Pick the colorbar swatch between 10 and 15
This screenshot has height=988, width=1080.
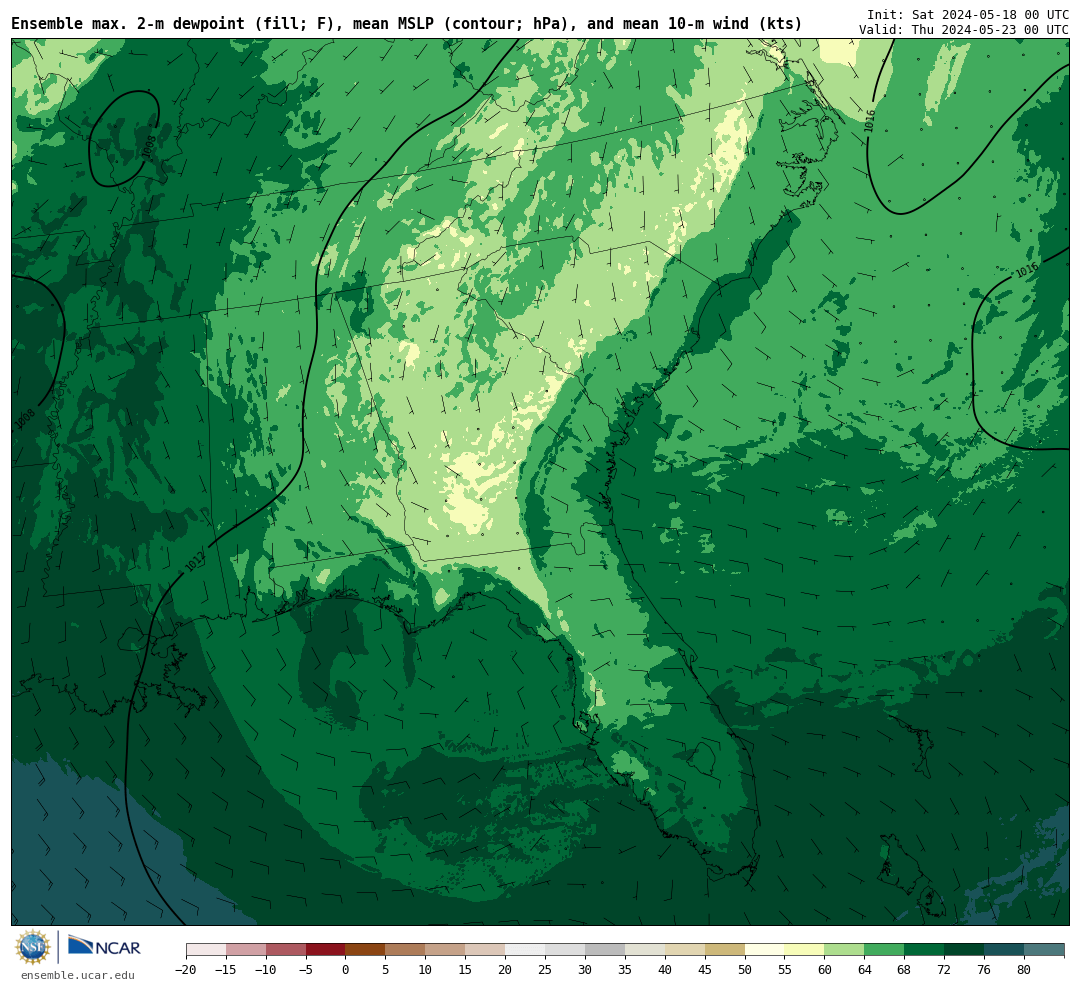(x=445, y=950)
